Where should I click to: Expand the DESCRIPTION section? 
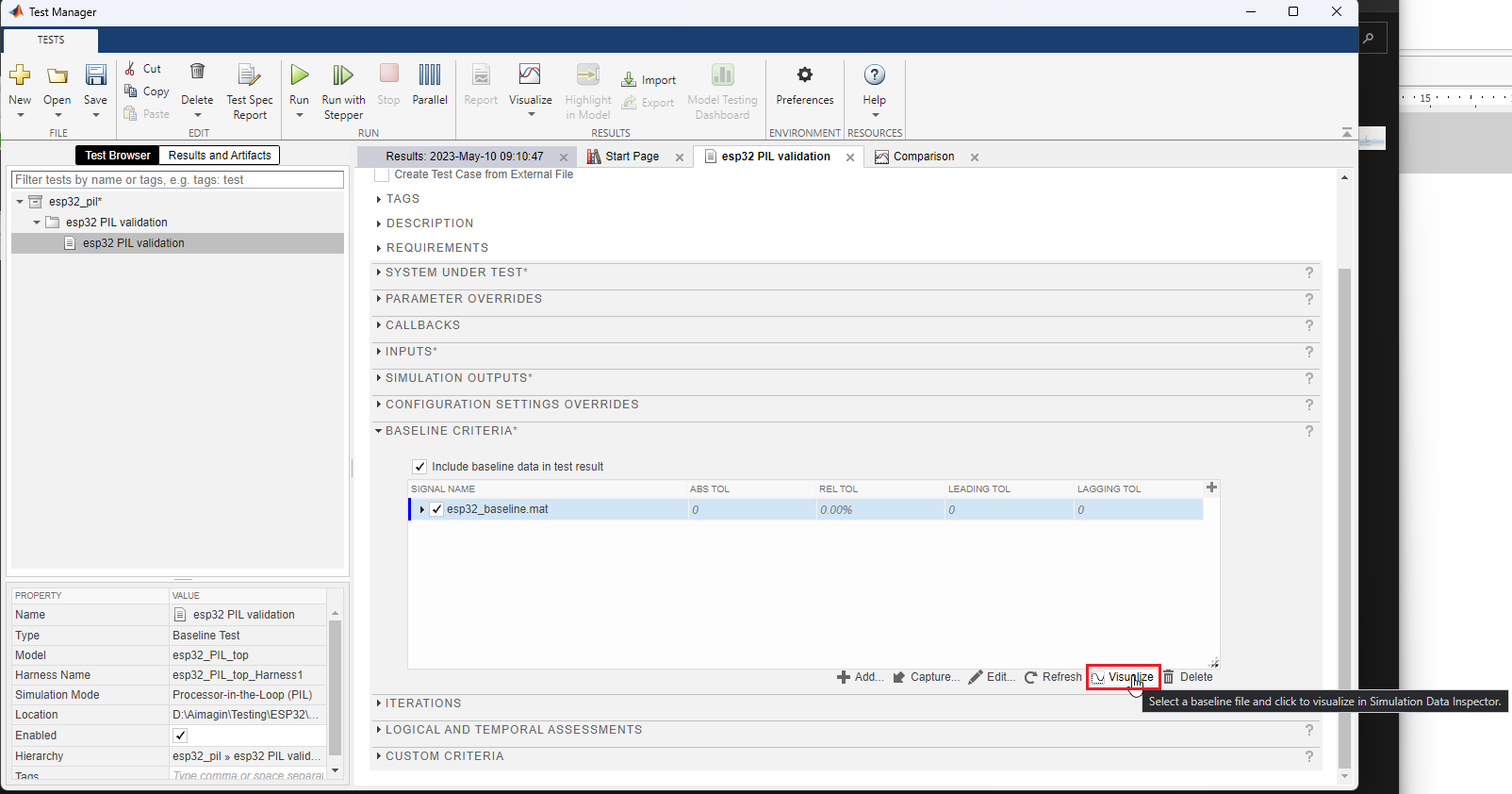[379, 223]
